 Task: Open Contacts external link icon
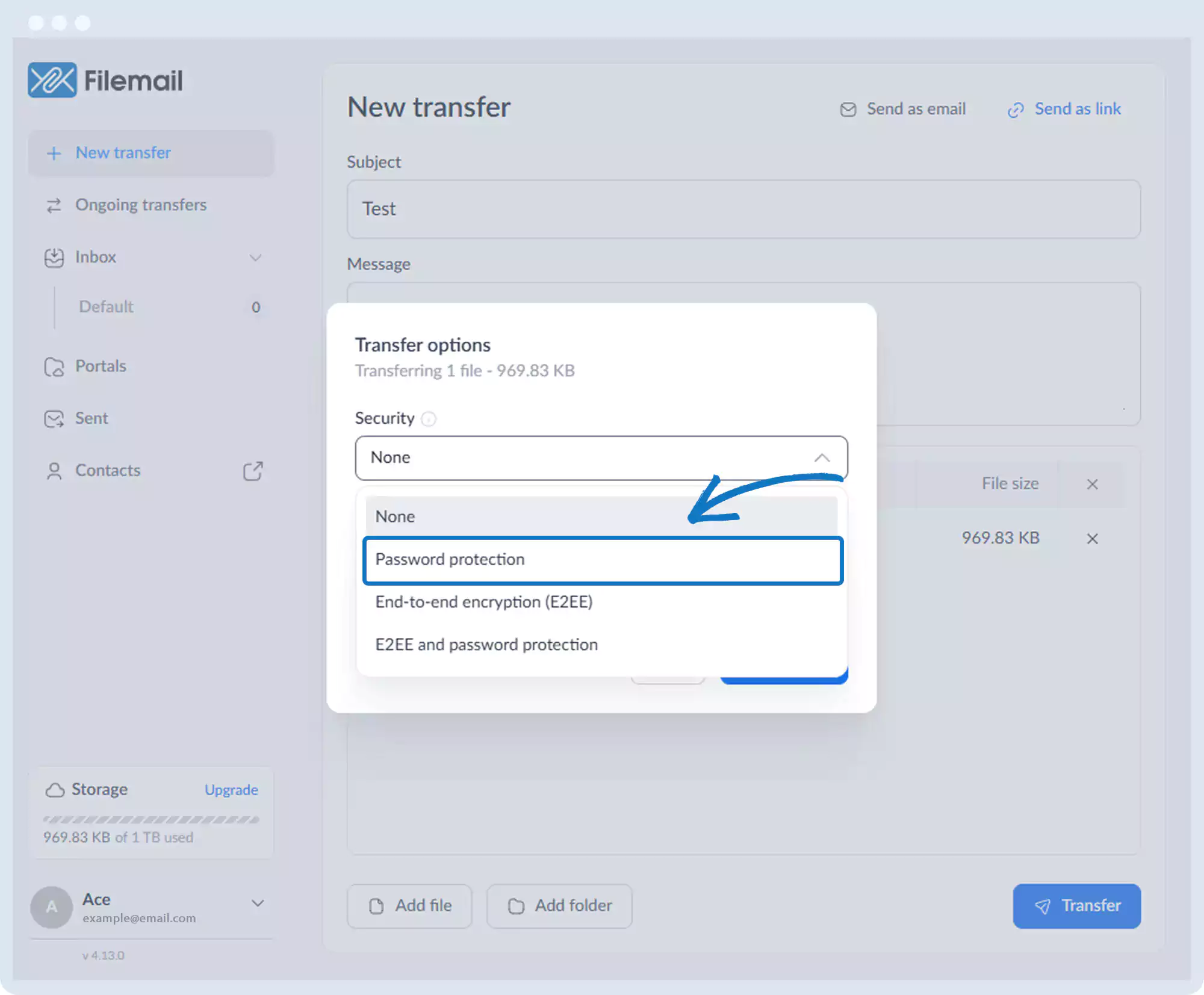pyautogui.click(x=253, y=471)
